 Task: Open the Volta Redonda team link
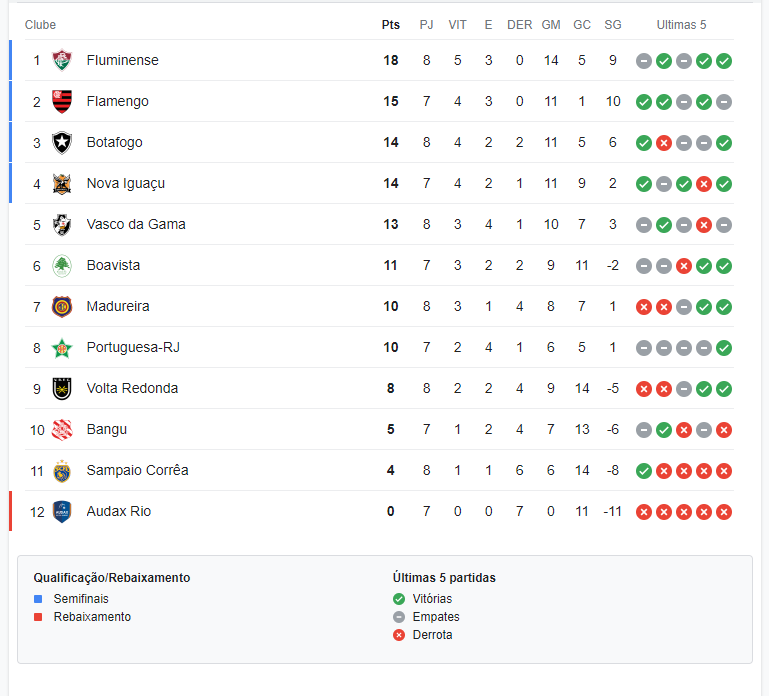pyautogui.click(x=132, y=388)
